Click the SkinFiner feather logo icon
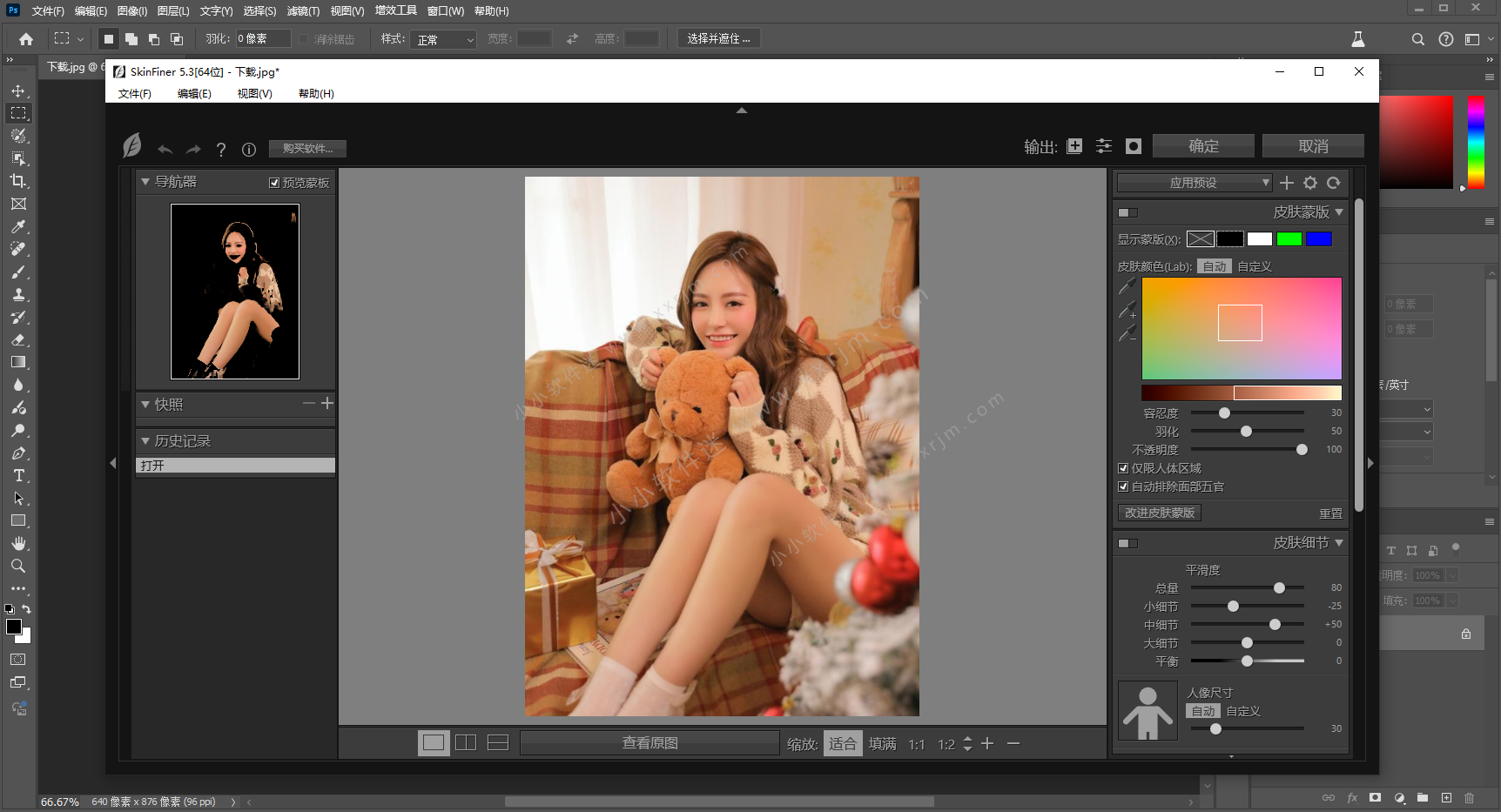 point(132,145)
